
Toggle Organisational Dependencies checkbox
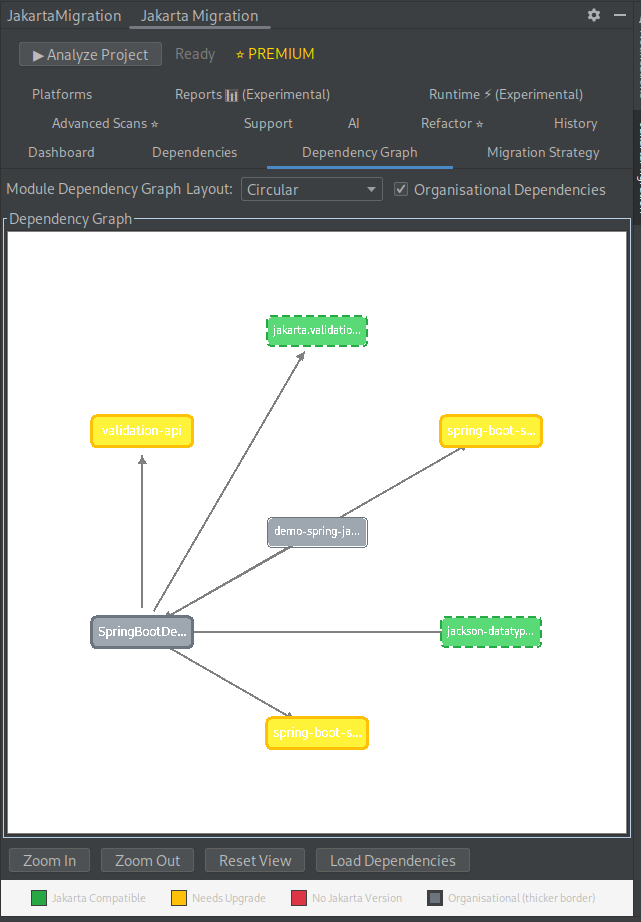pos(401,189)
